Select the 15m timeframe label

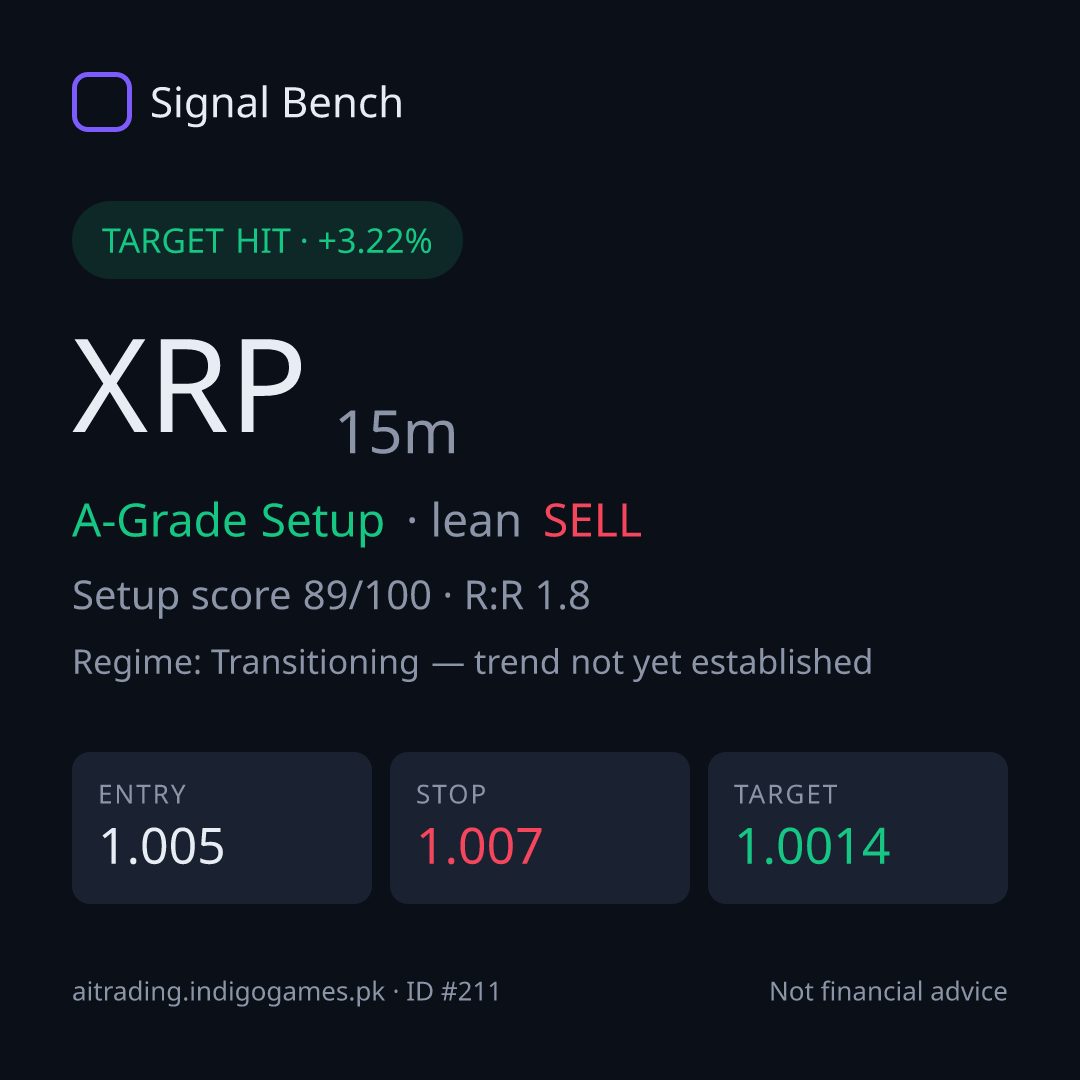tap(396, 432)
